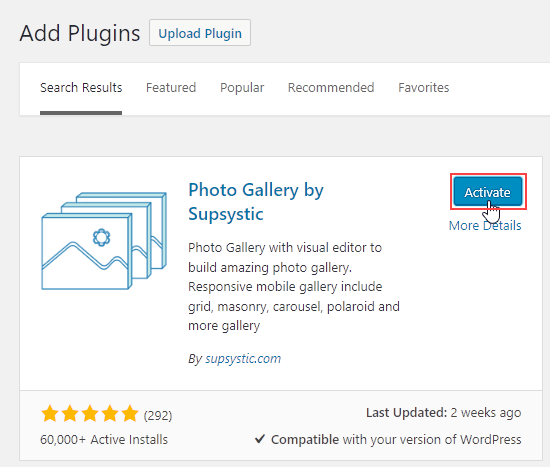Click the (292) ratings count
The width and height of the screenshot is (550, 467).
pyautogui.click(x=158, y=416)
